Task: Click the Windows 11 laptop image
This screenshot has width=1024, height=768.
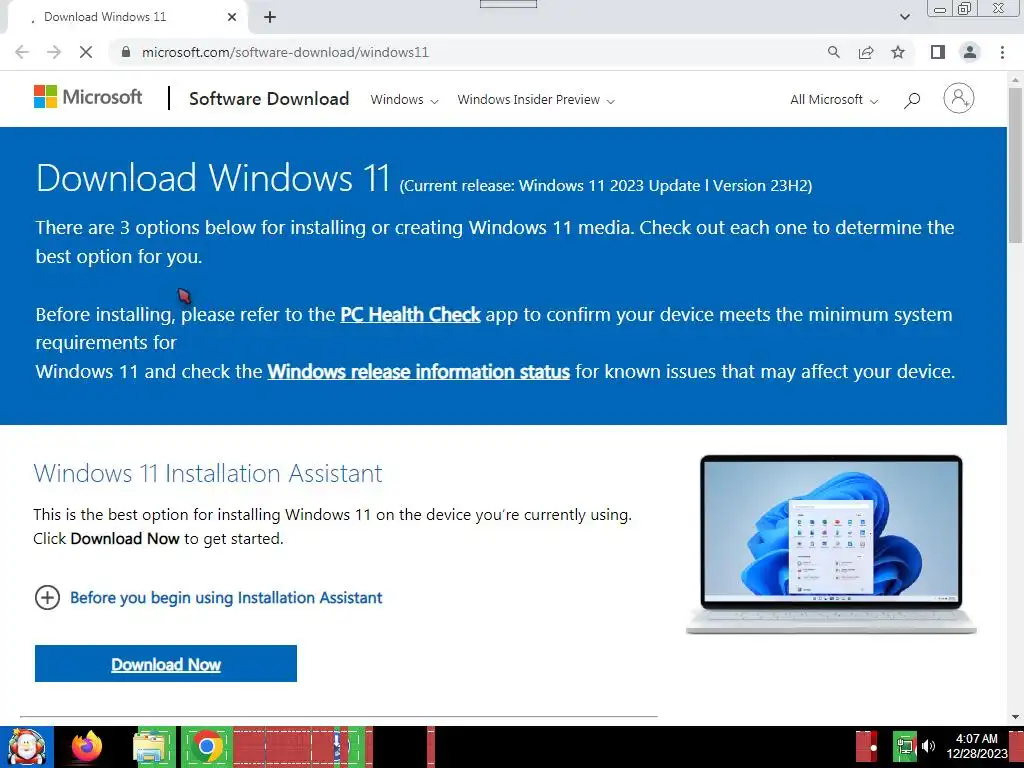Action: [x=831, y=544]
